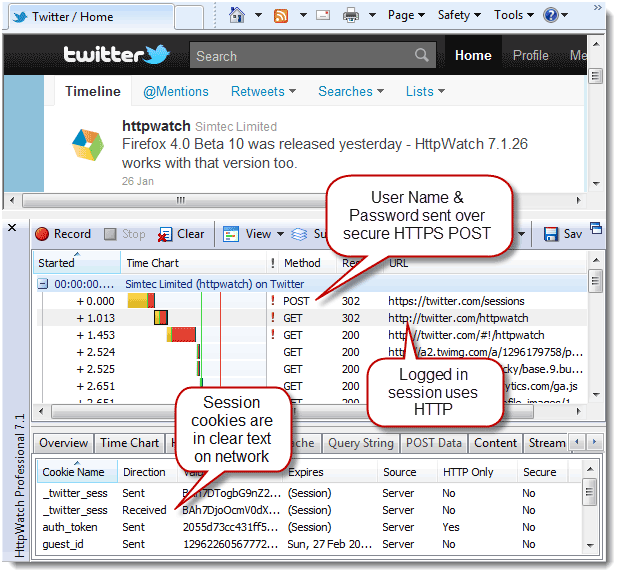Viewport: 623px width, 579px height.
Task: Open the @Mentions link on Twitter
Action: pyautogui.click(x=176, y=91)
